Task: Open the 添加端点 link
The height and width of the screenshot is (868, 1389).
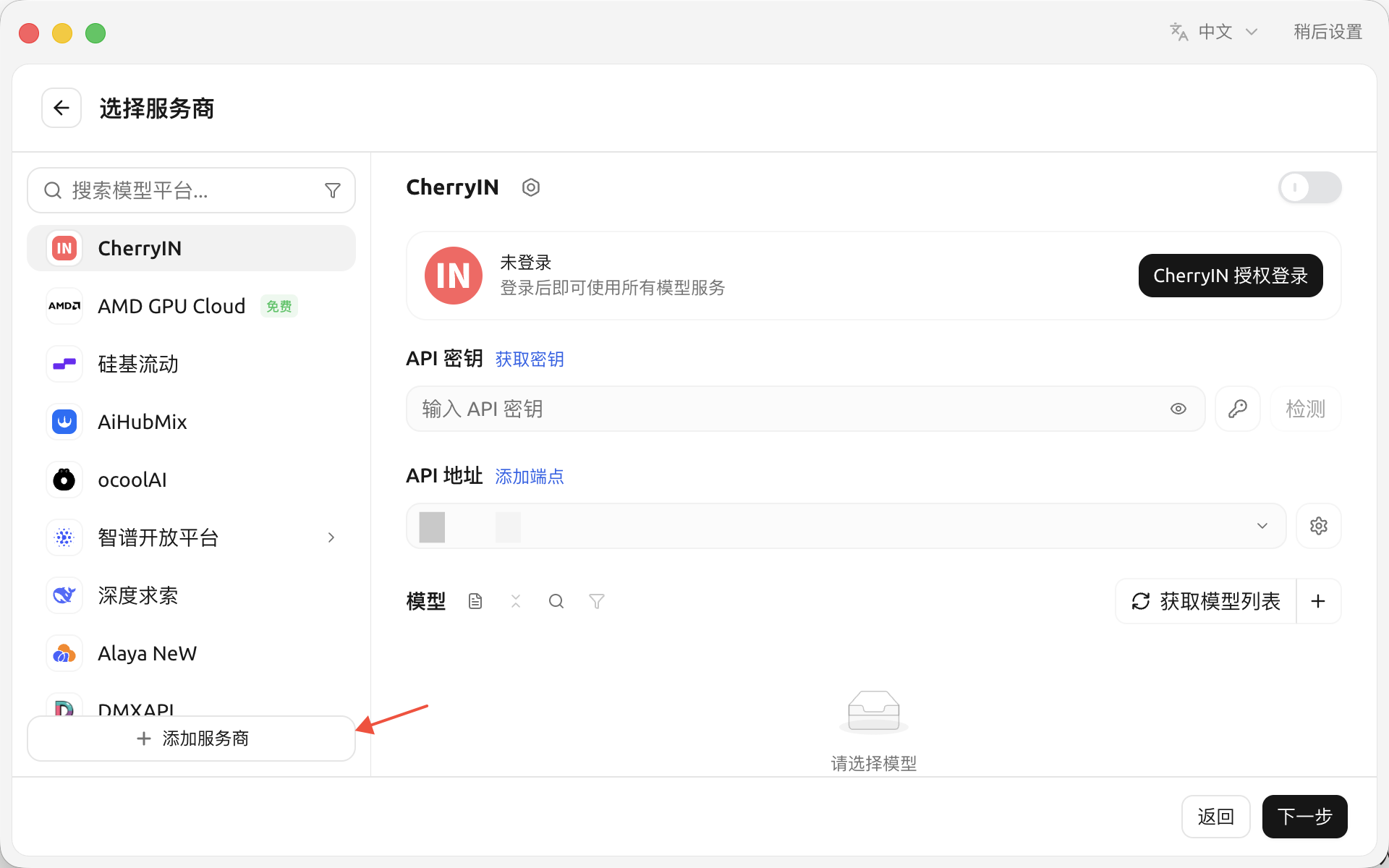Action: [x=530, y=477]
